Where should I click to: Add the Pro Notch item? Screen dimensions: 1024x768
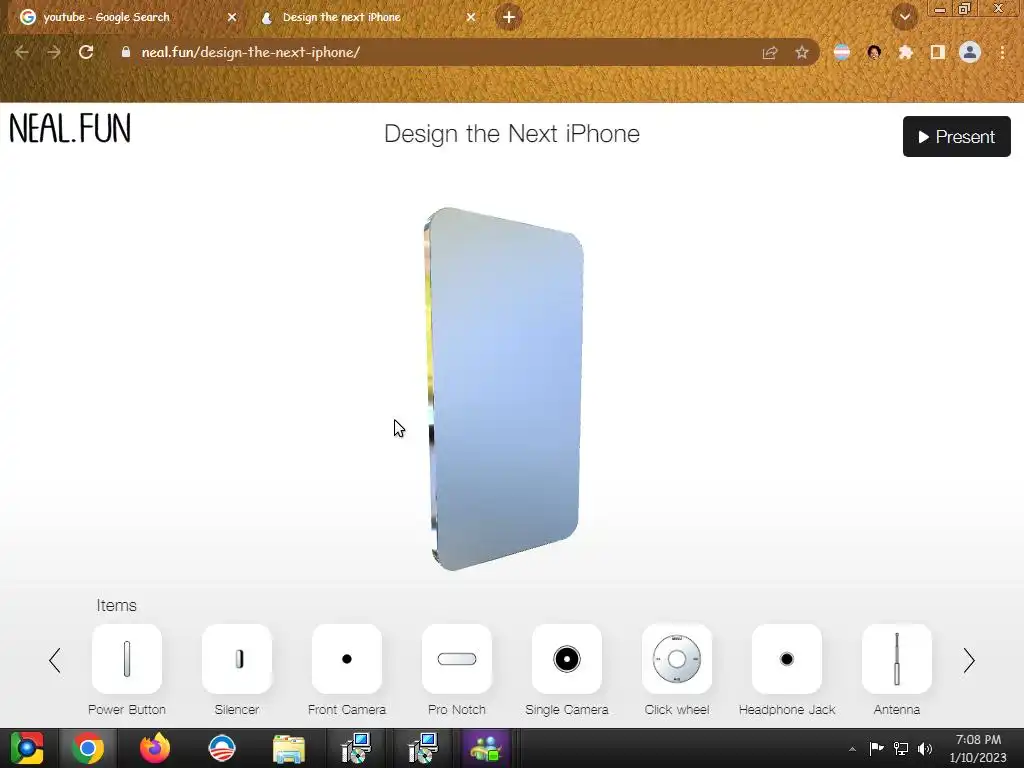coord(456,658)
